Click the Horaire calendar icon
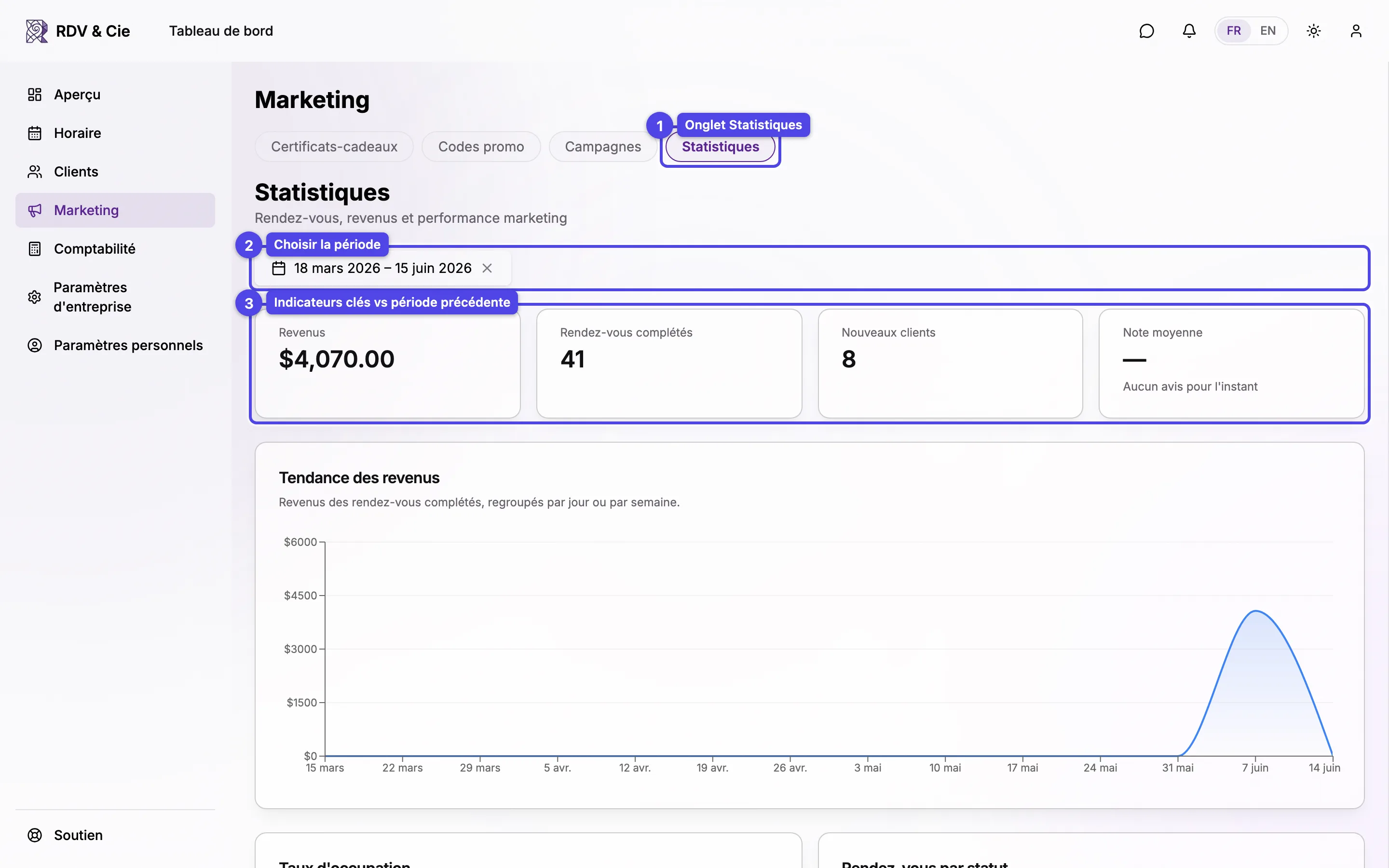 34,133
